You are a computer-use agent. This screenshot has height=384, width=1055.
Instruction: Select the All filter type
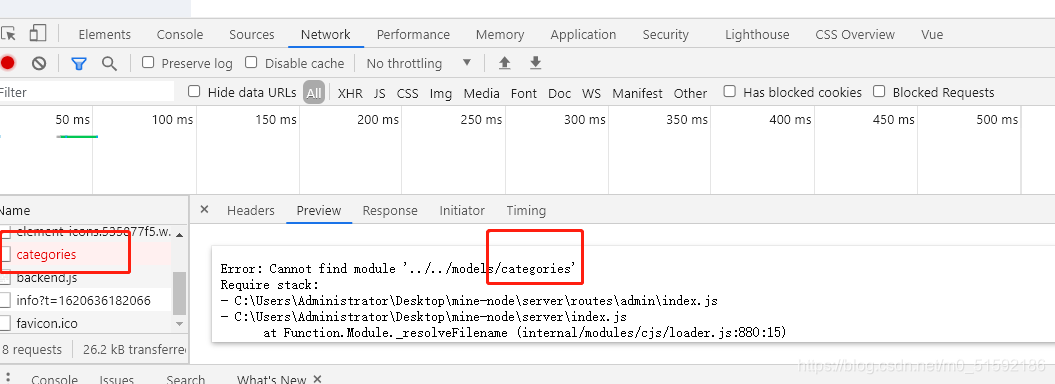tap(314, 93)
